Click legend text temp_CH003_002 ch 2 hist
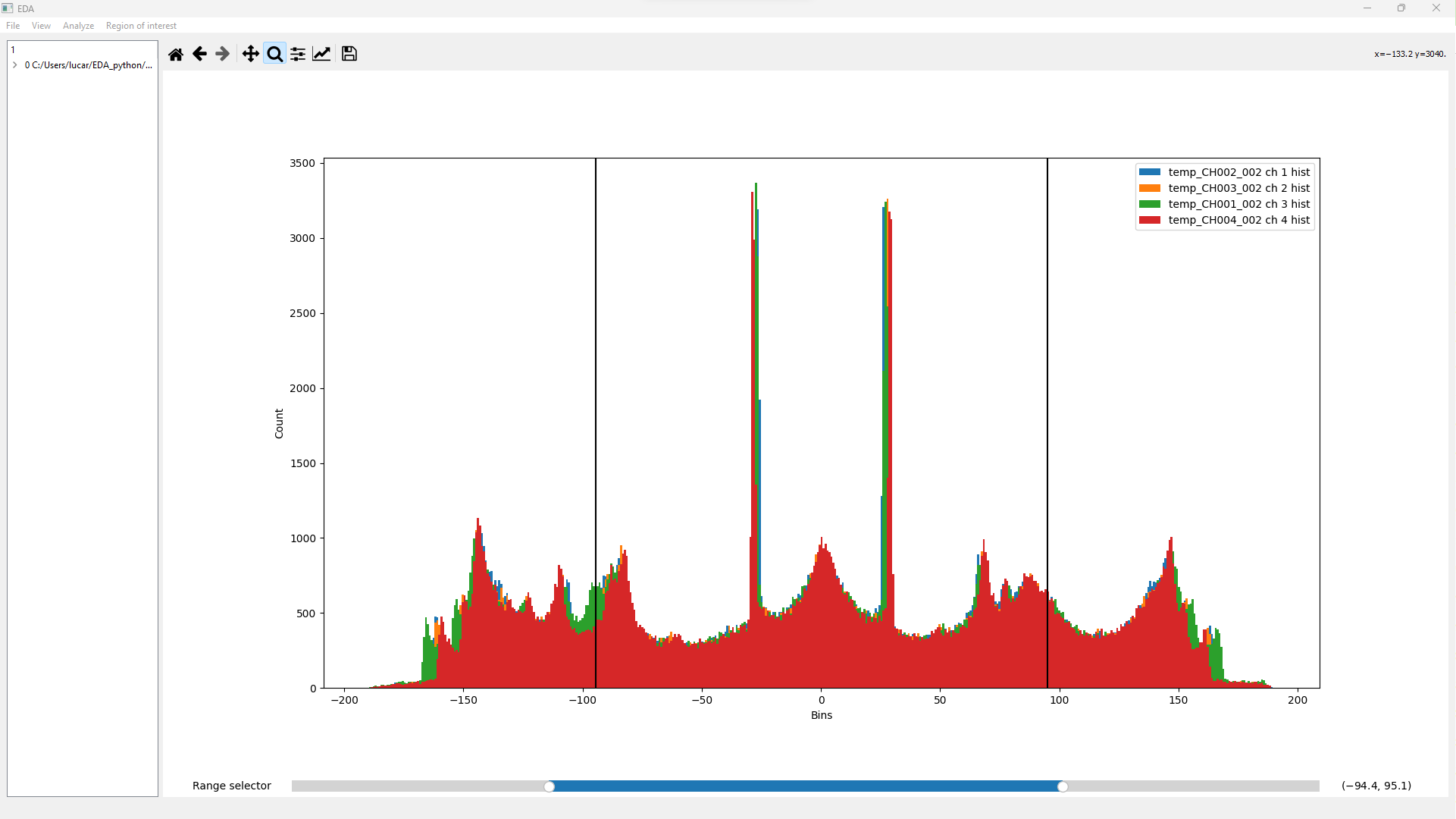Screen dimensions: 1456x819 [x=1239, y=188]
